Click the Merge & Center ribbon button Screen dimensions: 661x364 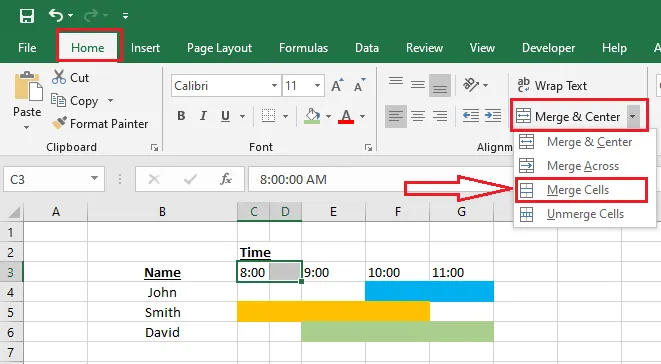click(568, 116)
